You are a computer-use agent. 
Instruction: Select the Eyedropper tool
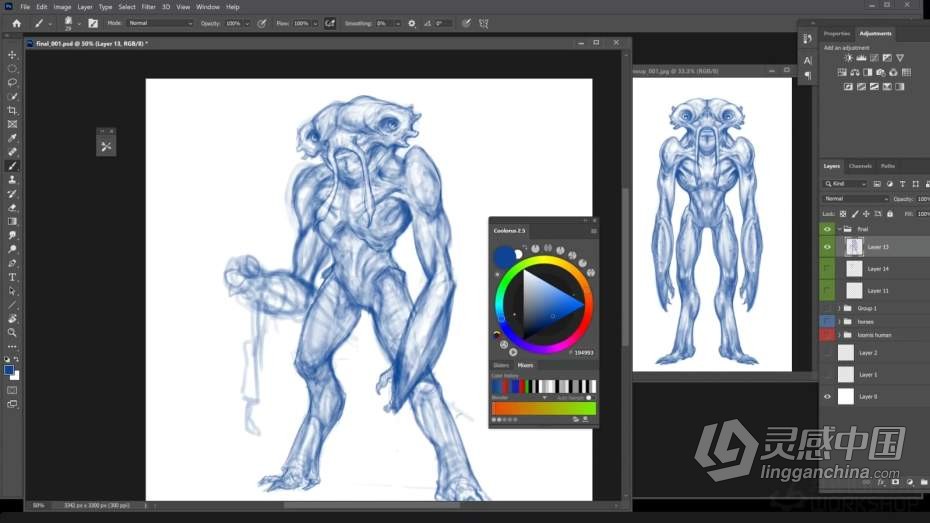[12, 138]
